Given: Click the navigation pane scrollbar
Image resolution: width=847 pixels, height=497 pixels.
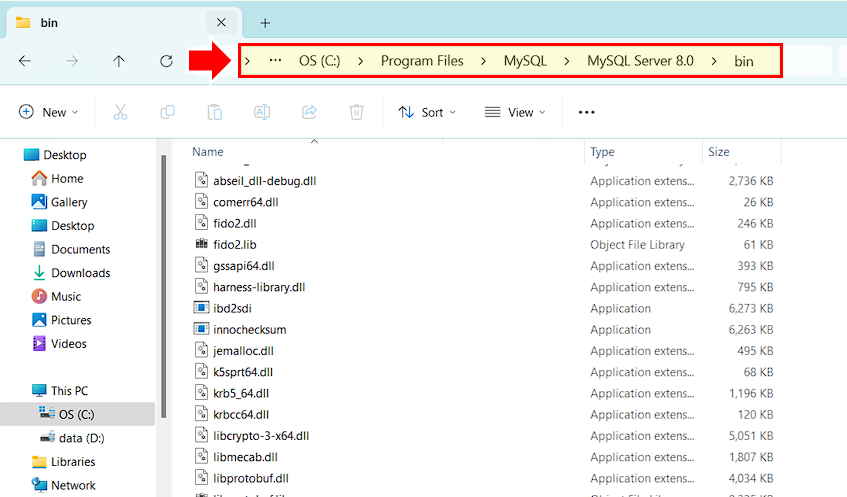Looking at the screenshot, I should click(163, 286).
